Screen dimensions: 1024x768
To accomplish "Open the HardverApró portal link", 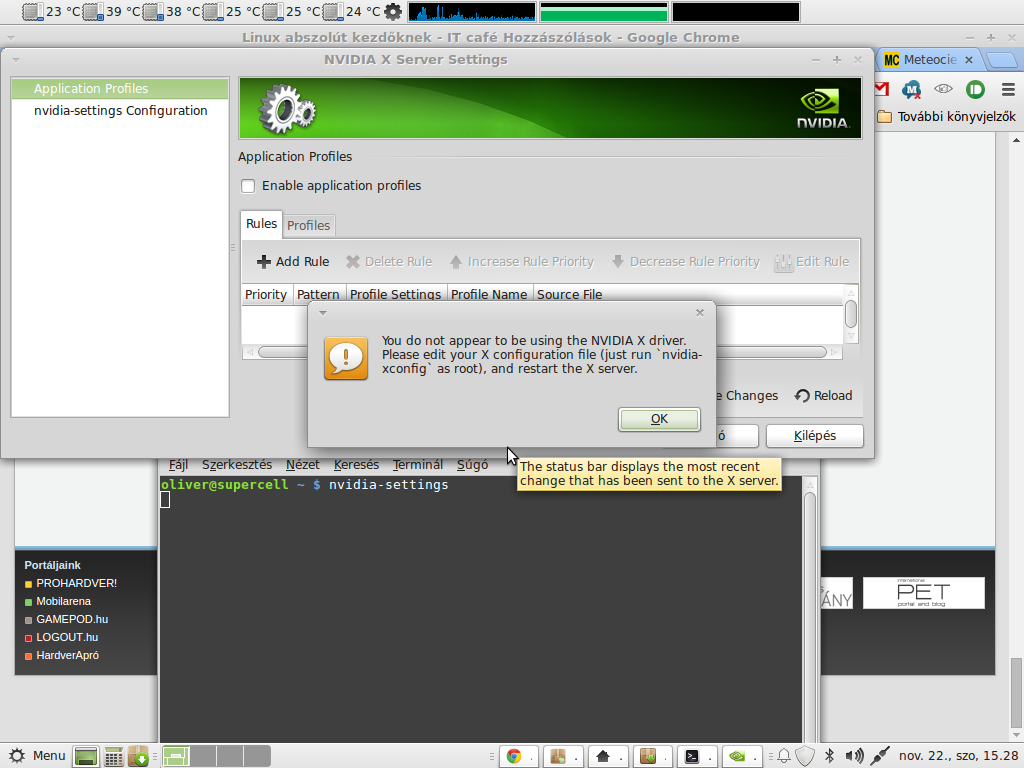I will click(x=67, y=655).
